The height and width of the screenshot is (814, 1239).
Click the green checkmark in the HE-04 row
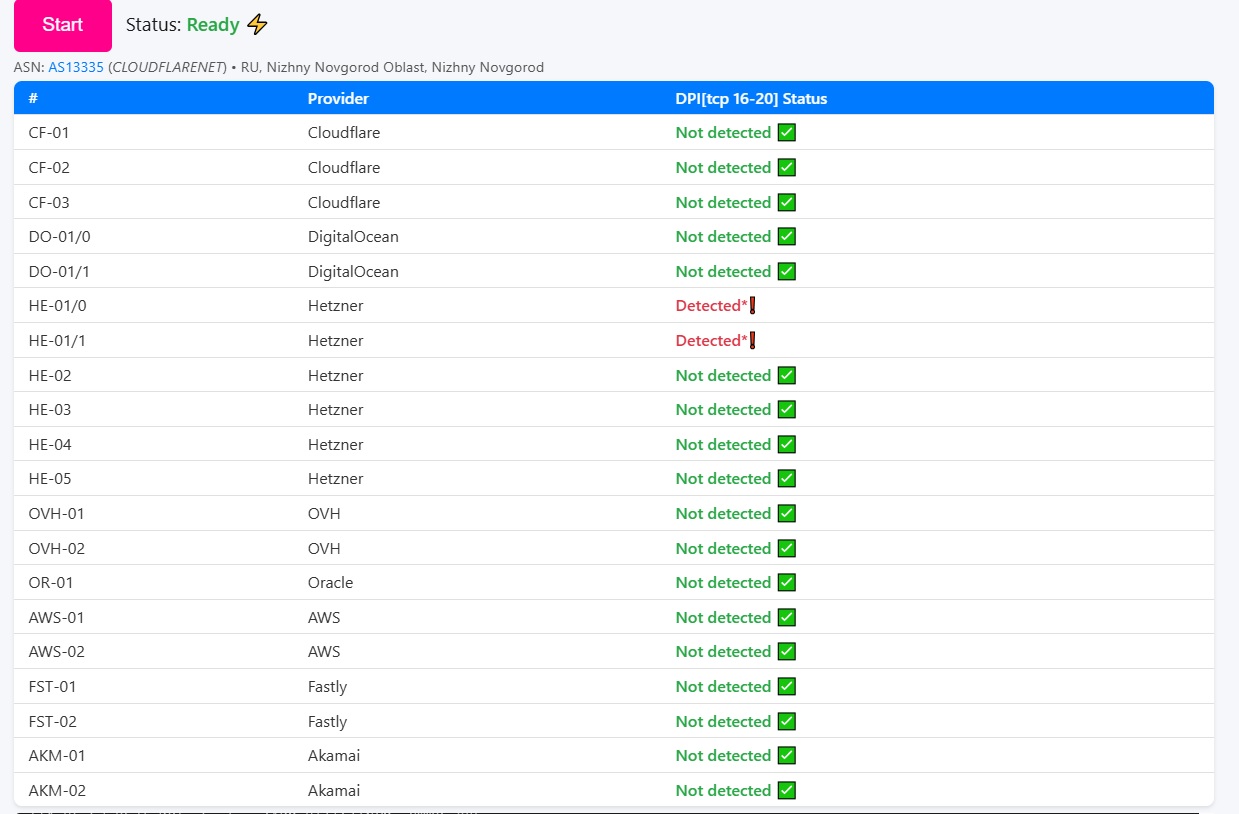tap(787, 444)
